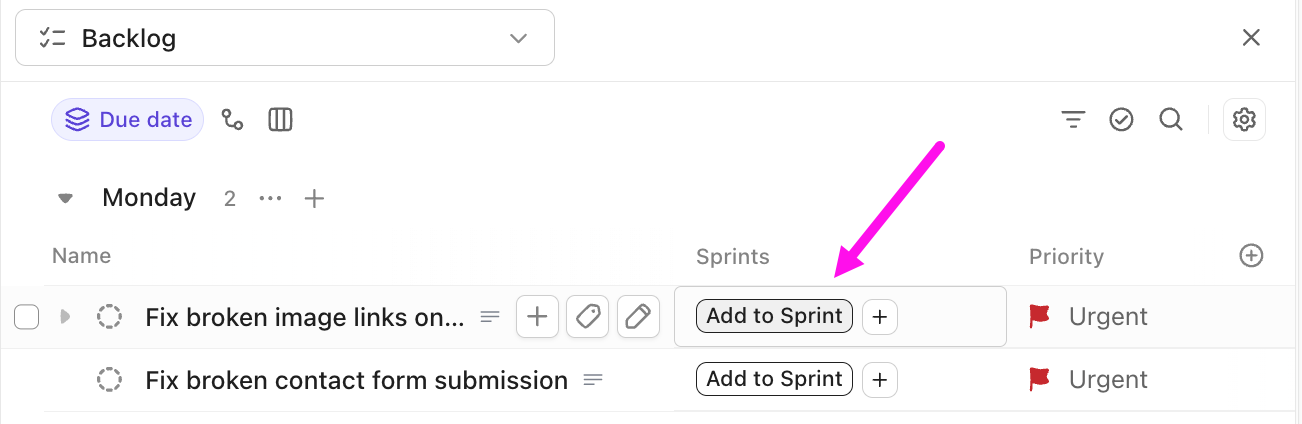Viewport: 1302px width, 424px height.
Task: Toggle the show closed tasks checkmark icon
Action: pos(1121,120)
